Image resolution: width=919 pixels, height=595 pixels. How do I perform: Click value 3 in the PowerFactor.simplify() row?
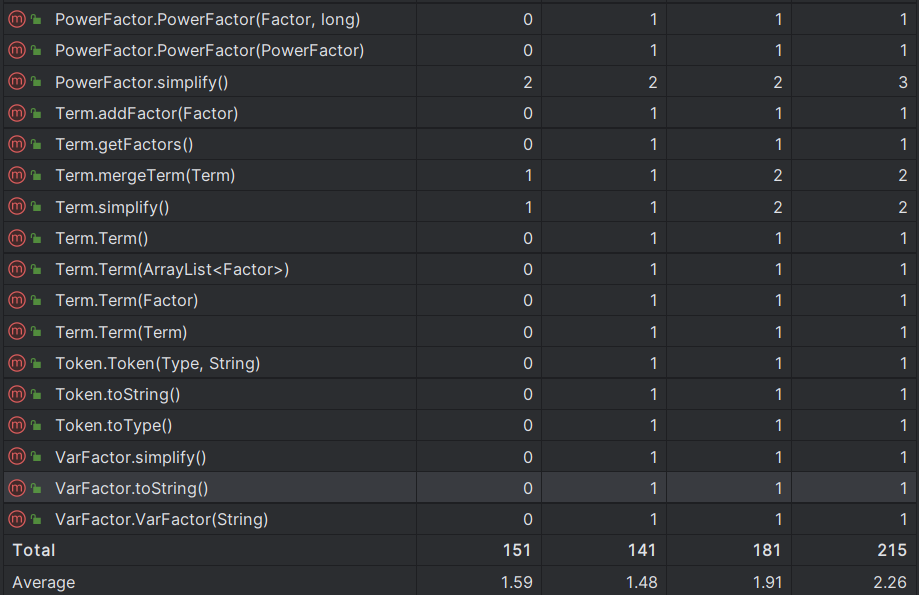903,82
